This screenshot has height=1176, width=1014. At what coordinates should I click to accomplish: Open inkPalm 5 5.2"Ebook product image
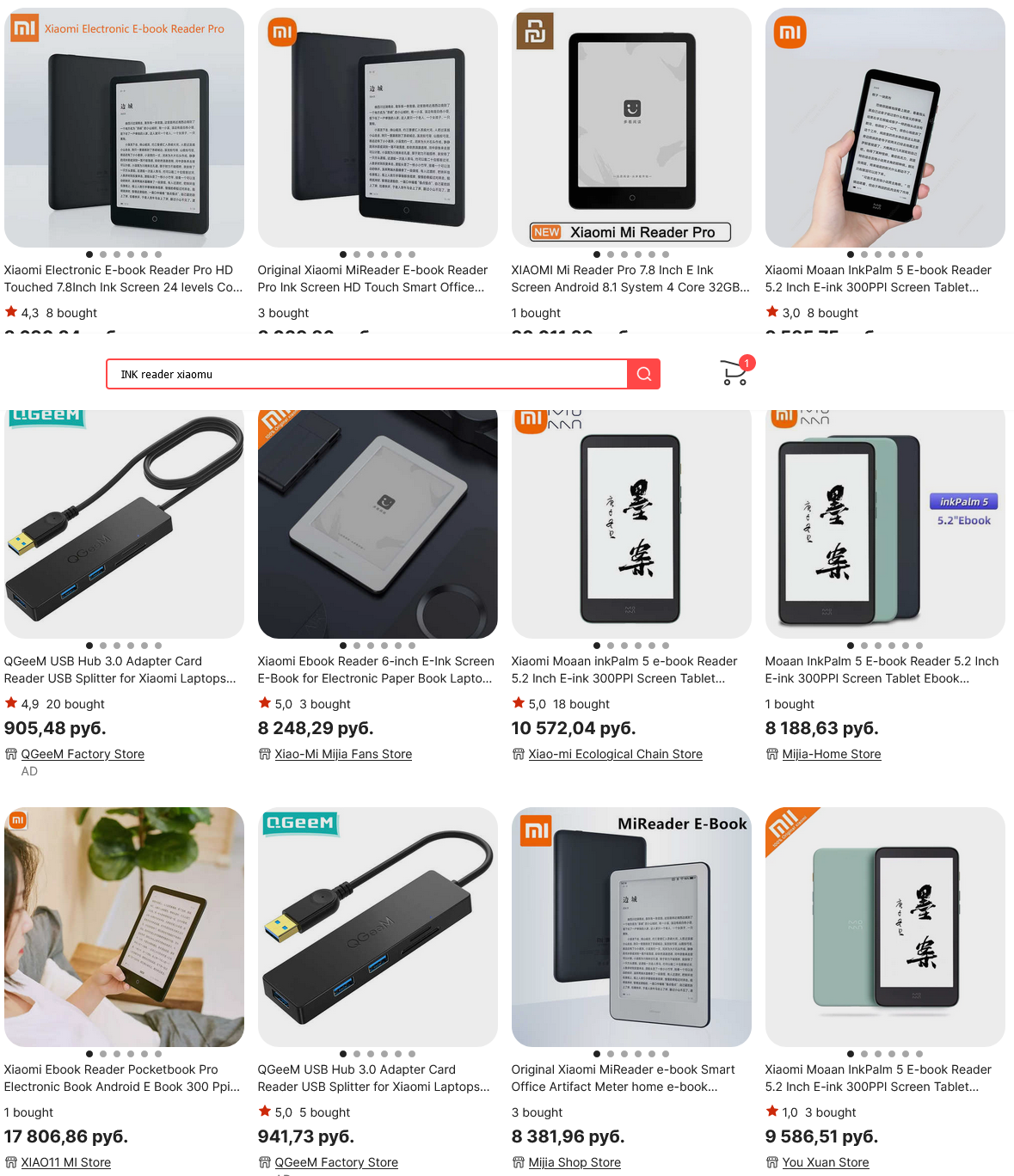[x=885, y=524]
